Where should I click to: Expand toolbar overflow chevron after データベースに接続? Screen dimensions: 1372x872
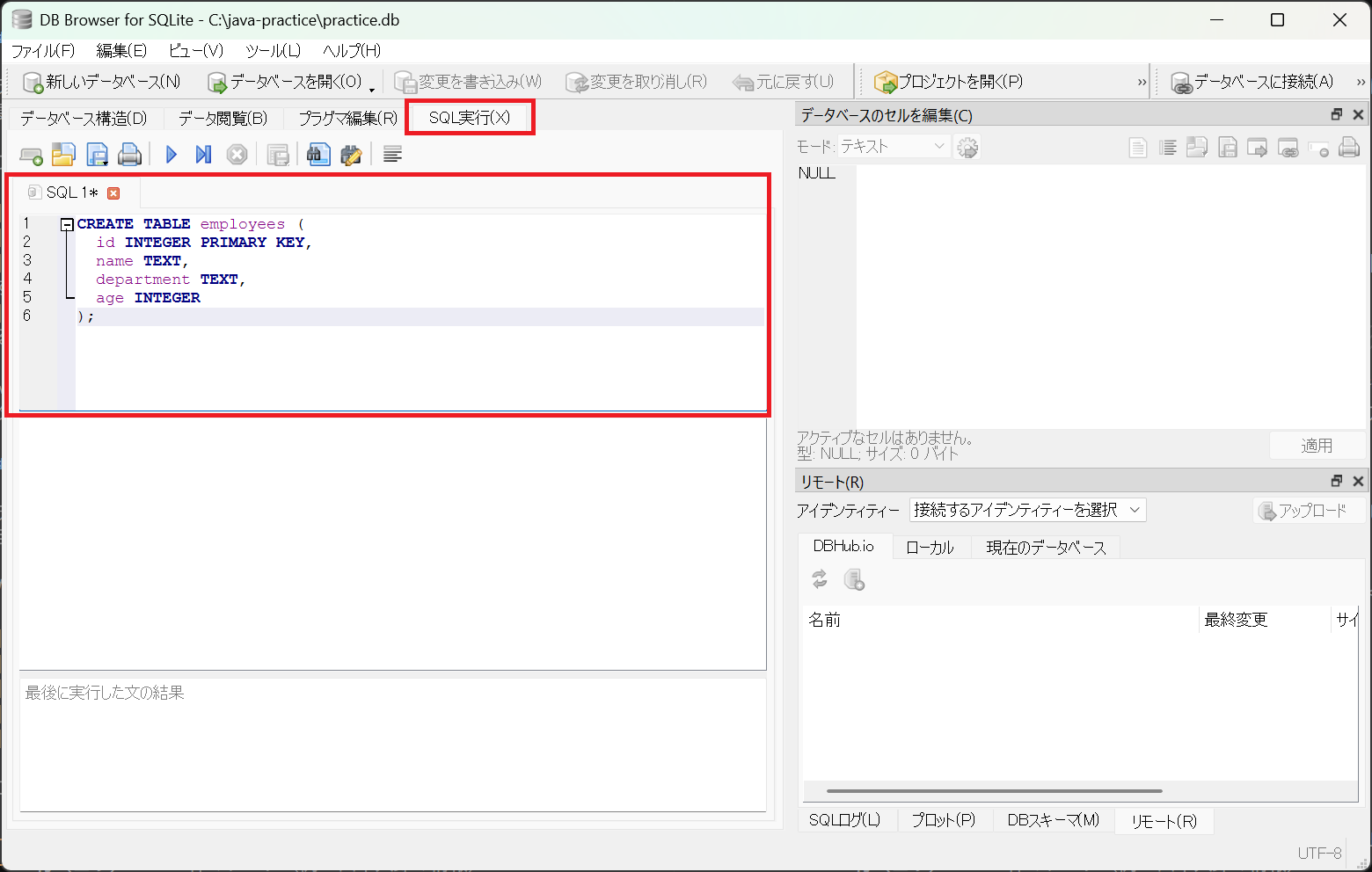click(x=1361, y=82)
